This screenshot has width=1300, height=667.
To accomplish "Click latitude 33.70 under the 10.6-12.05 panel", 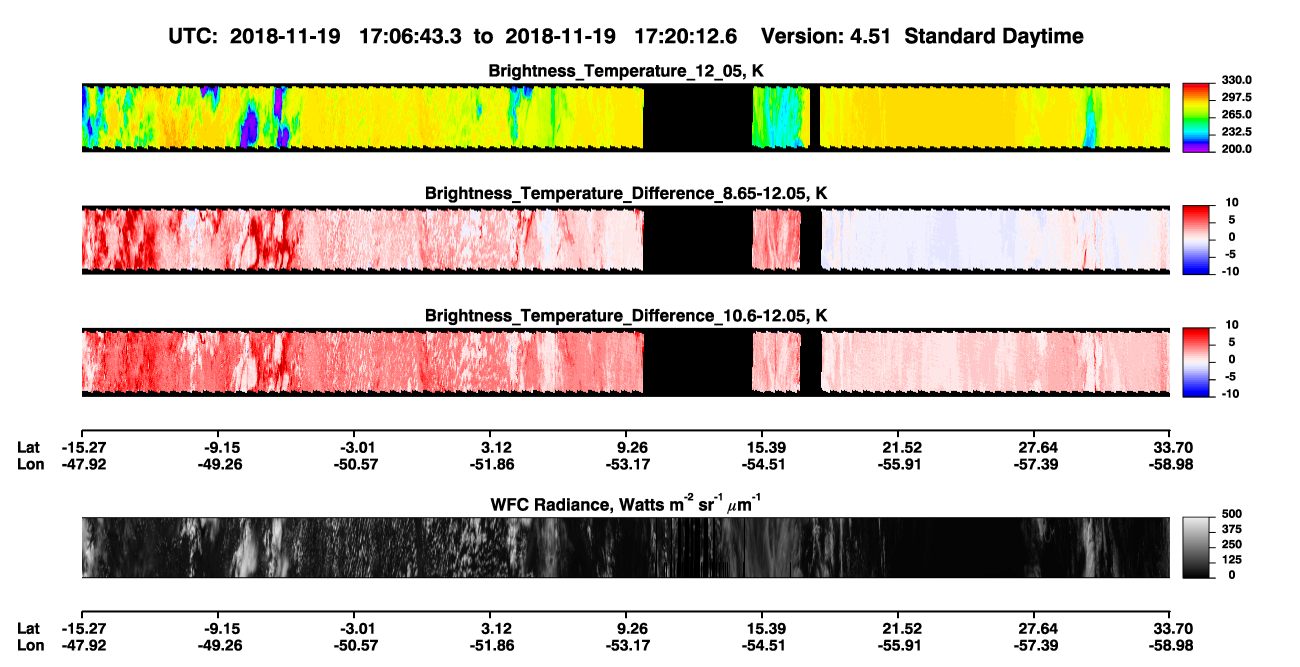I will pyautogui.click(x=1174, y=447).
